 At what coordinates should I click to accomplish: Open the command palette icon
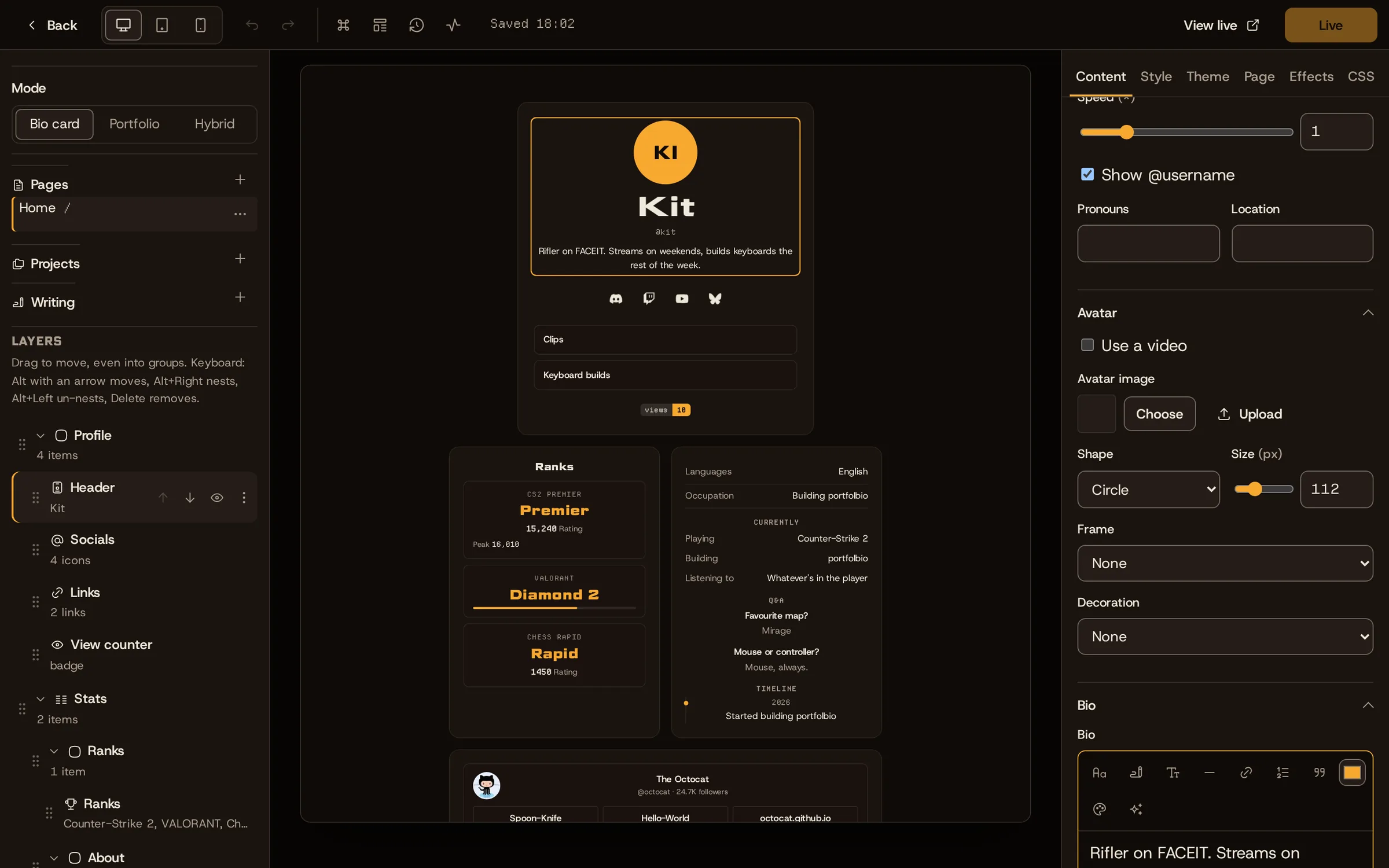(343, 25)
